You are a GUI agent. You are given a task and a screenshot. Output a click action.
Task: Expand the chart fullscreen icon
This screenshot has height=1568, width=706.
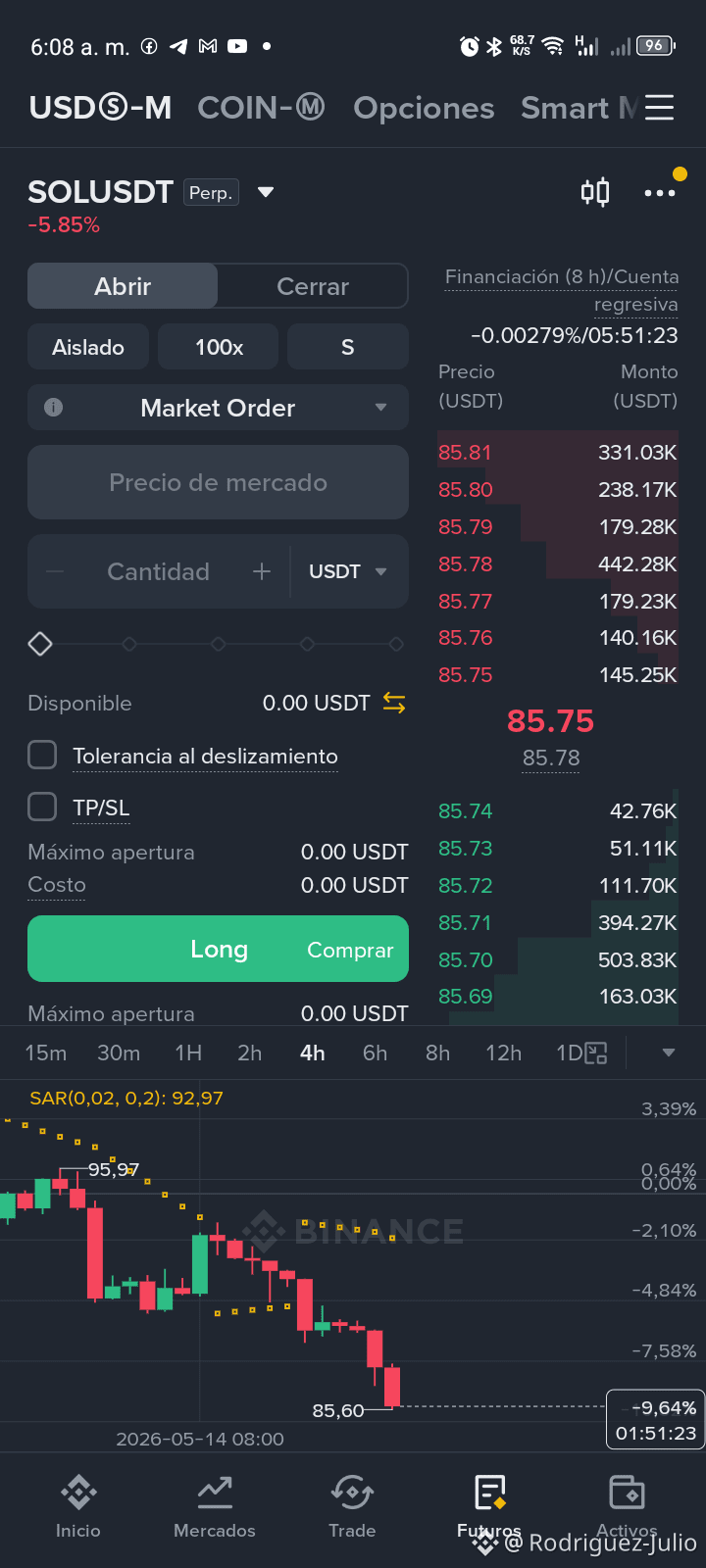pyautogui.click(x=596, y=1053)
